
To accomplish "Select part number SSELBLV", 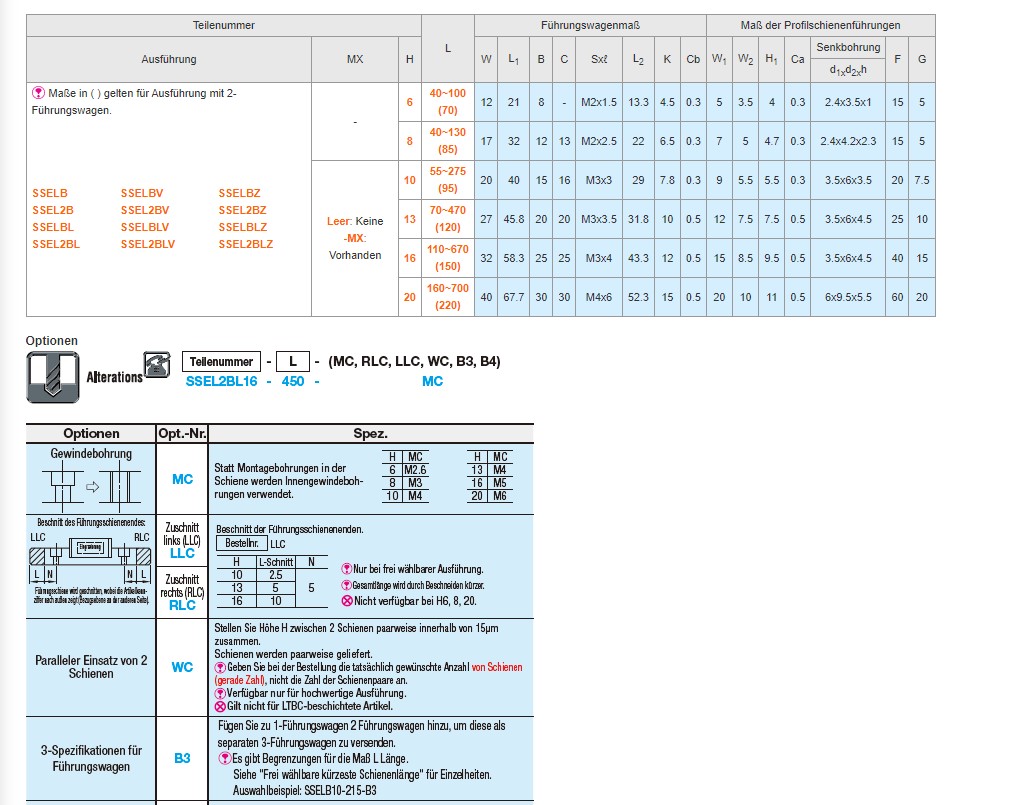I will [x=145, y=227].
